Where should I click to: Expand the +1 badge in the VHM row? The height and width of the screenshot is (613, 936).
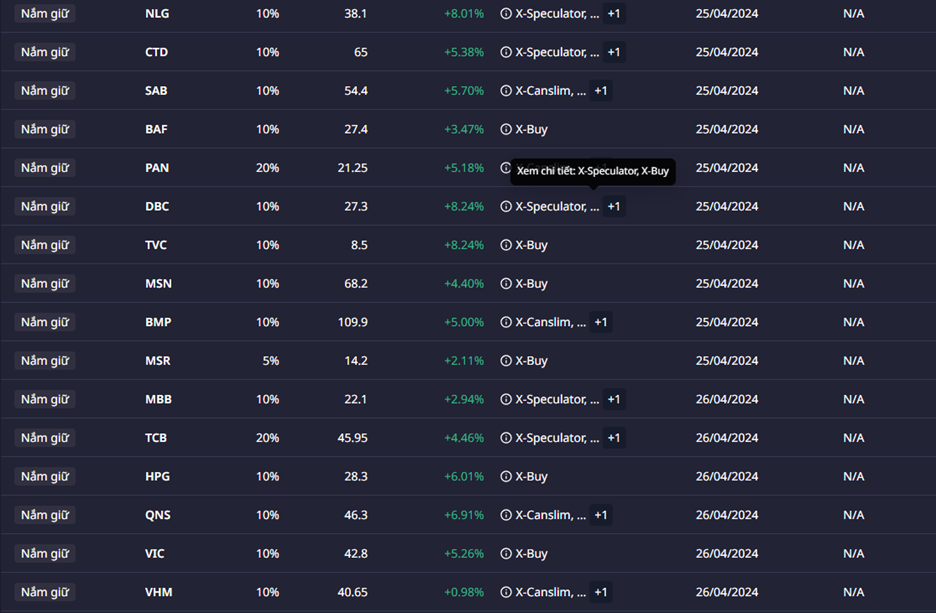tap(601, 592)
